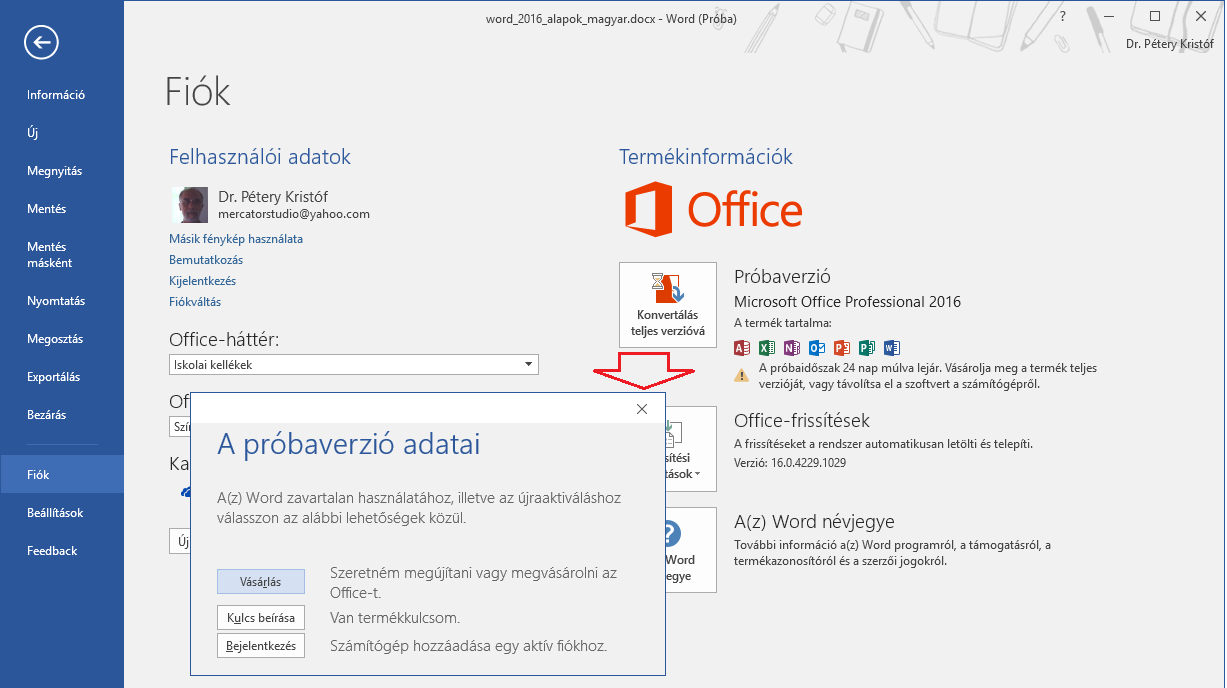Click the Próbaverzió heading

782,277
